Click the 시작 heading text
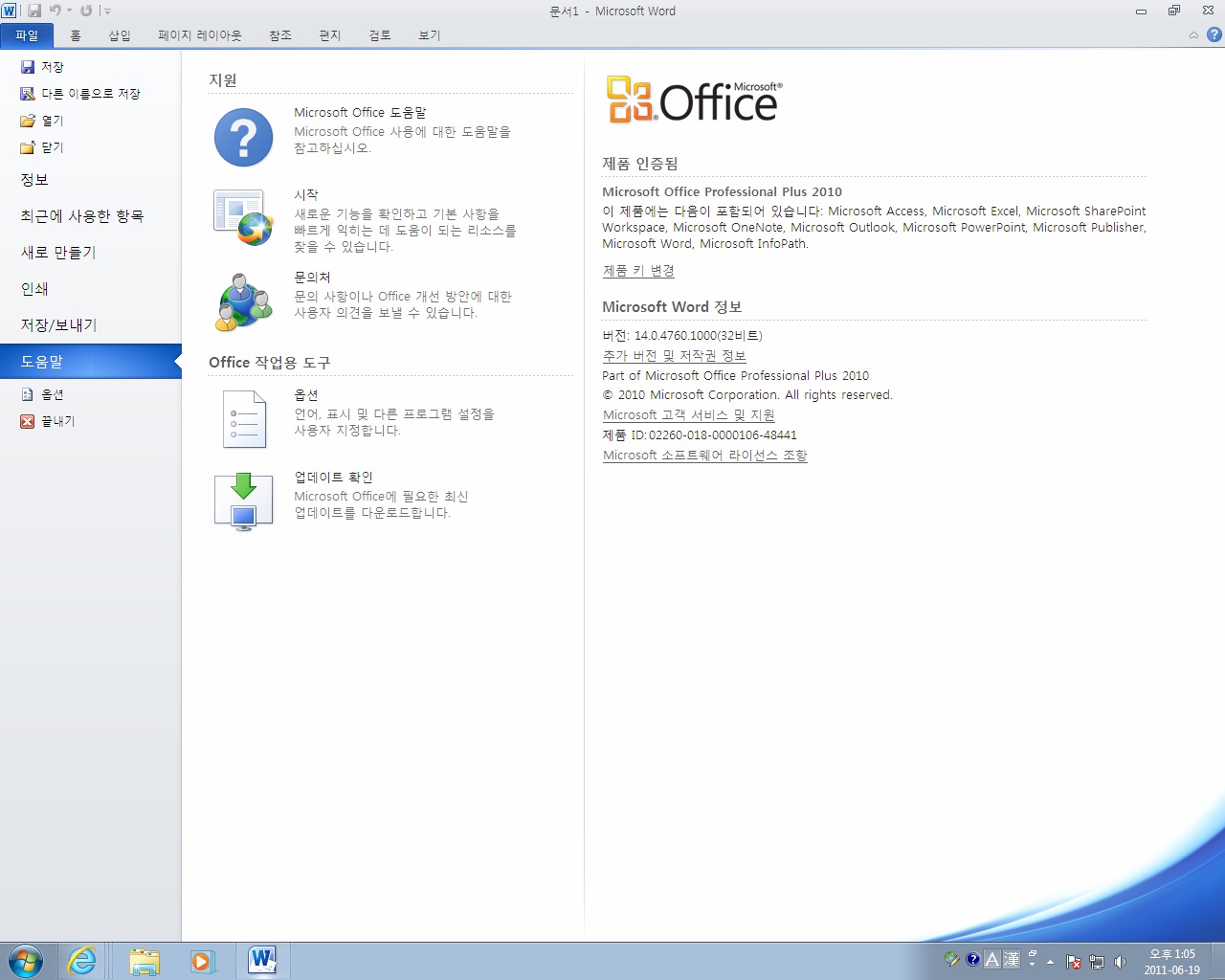This screenshot has width=1225, height=980. 306,194
